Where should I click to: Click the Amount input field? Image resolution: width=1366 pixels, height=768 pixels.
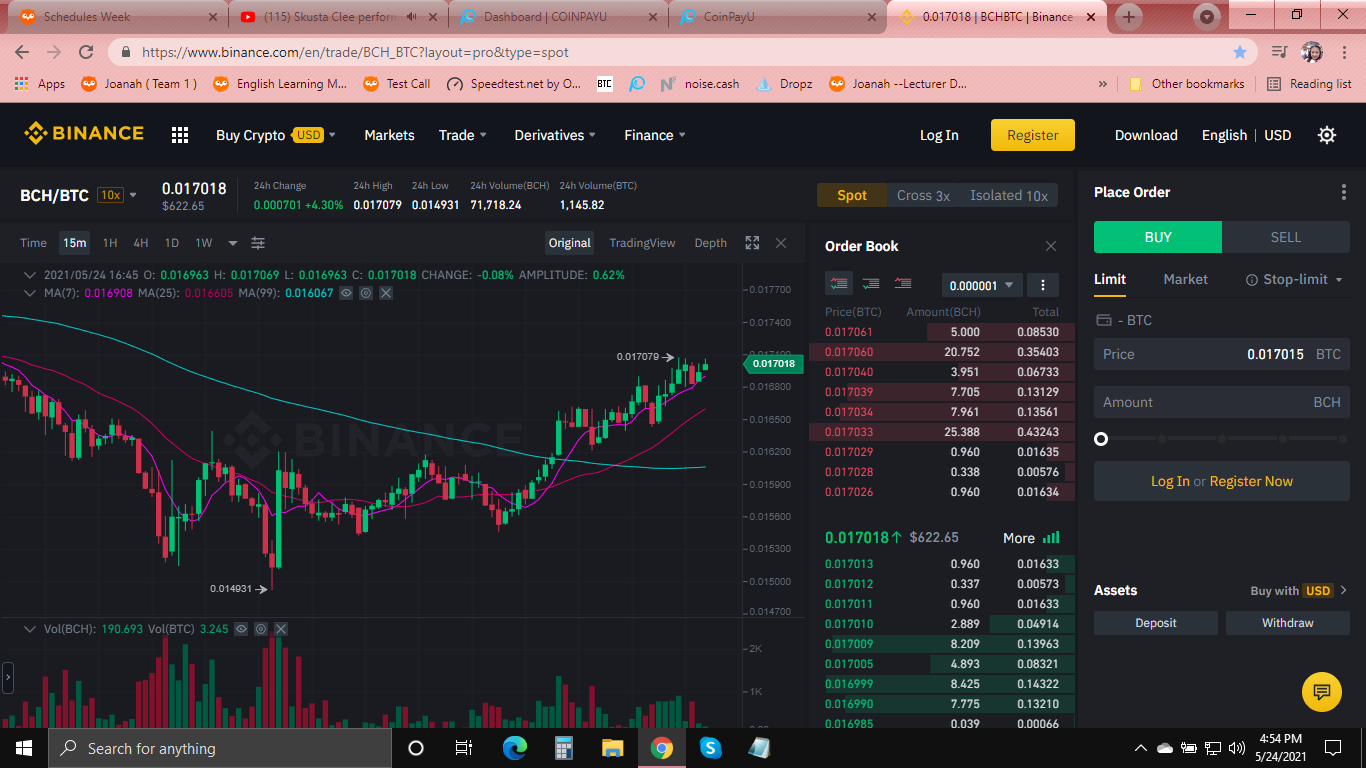(1222, 402)
